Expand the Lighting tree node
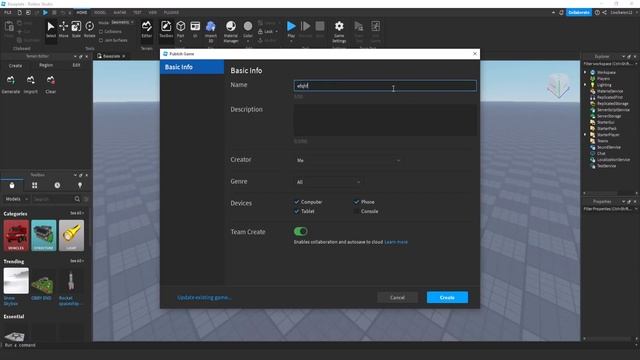The height and width of the screenshot is (360, 640). pos(585,85)
